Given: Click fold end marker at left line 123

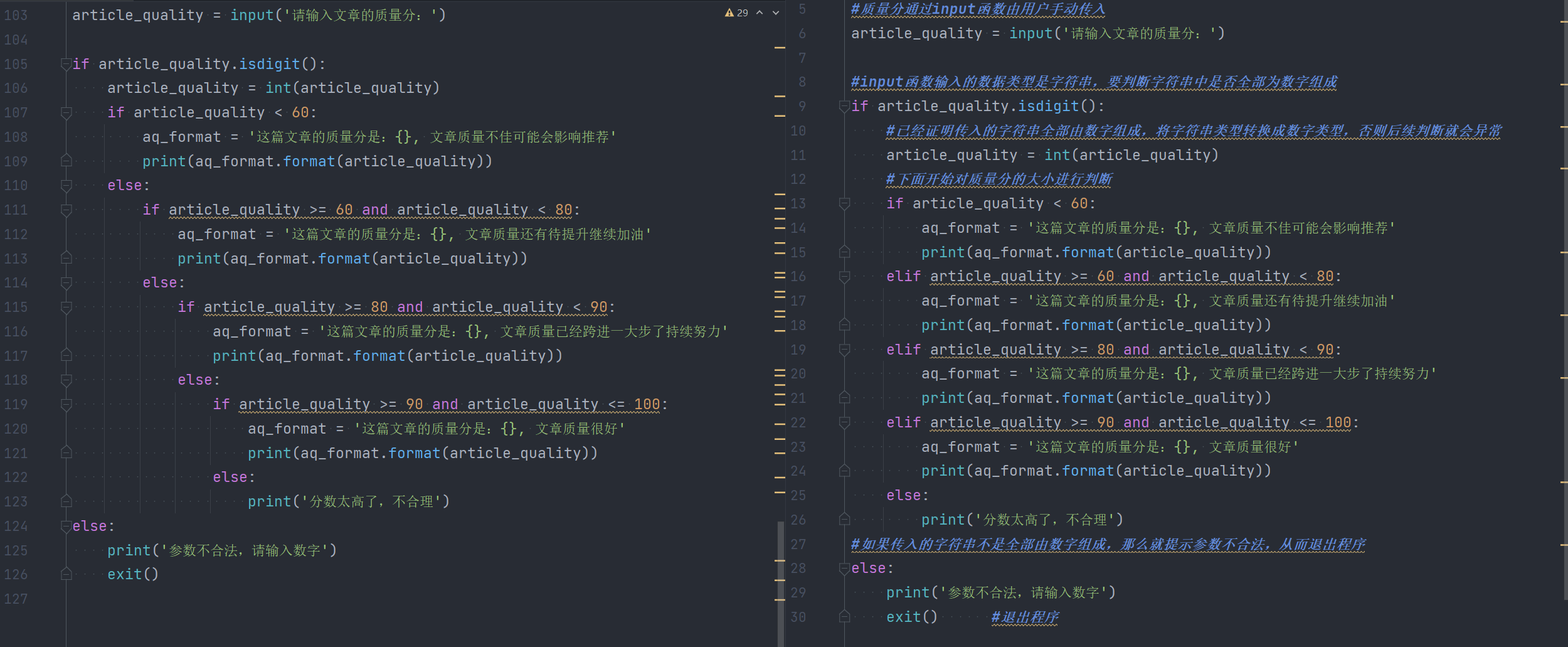Looking at the screenshot, I should [66, 501].
